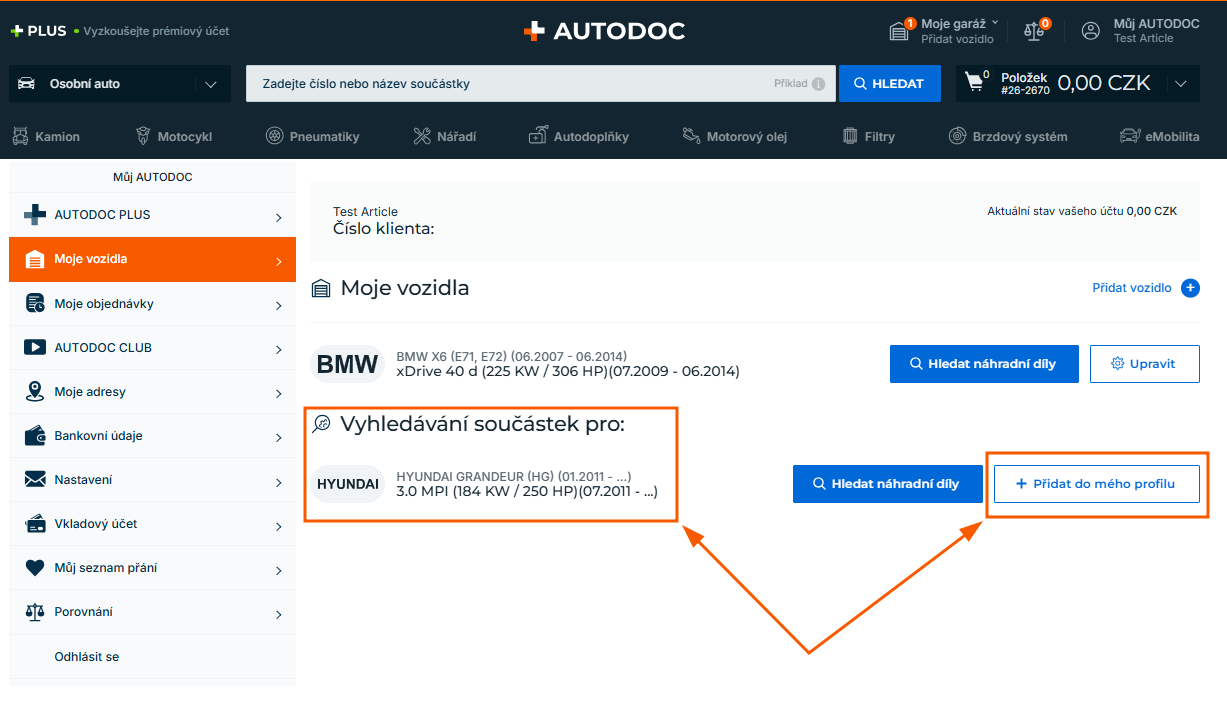The image size is (1227, 719).
Task: Click the info icon next to Příklad
Action: point(818,84)
